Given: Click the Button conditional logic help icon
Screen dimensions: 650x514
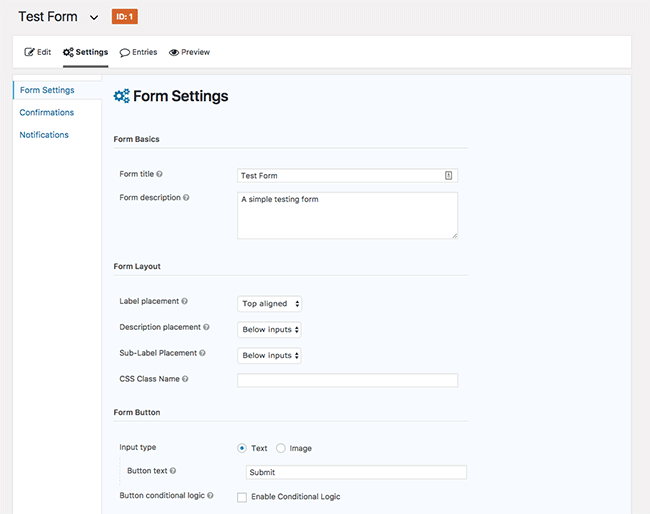Looking at the screenshot, I should point(210,495).
